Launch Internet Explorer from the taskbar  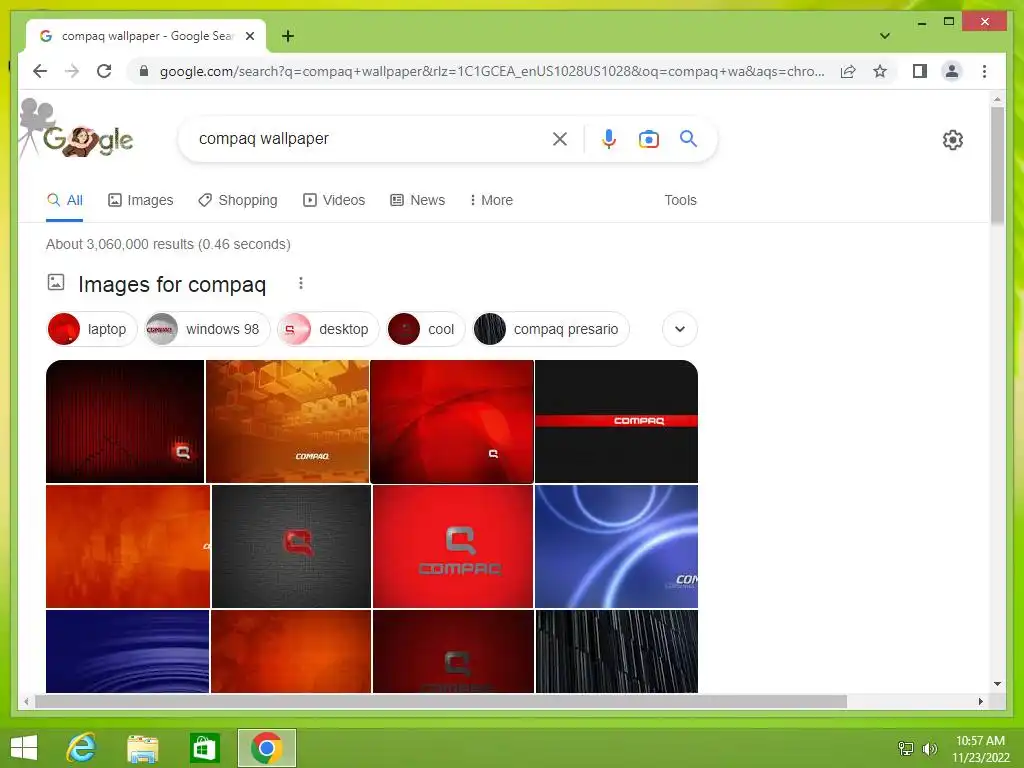point(82,748)
